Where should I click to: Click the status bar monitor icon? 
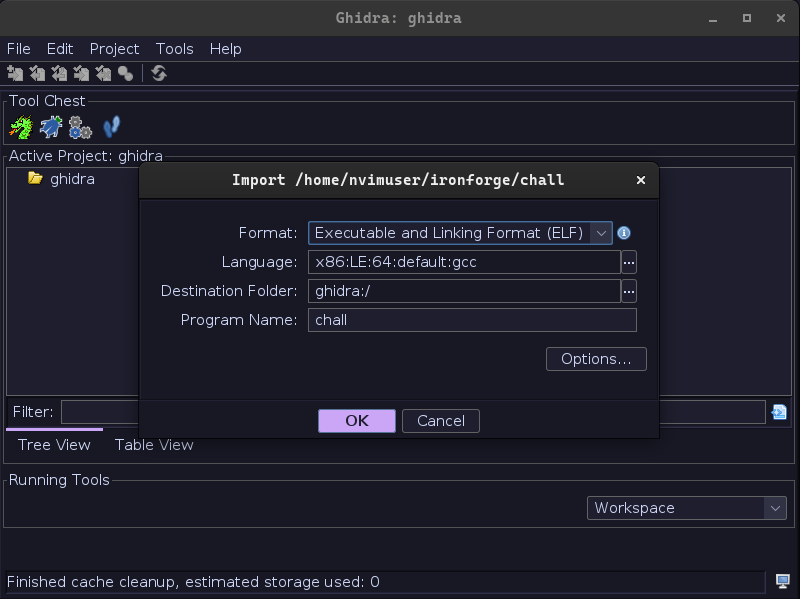click(782, 581)
